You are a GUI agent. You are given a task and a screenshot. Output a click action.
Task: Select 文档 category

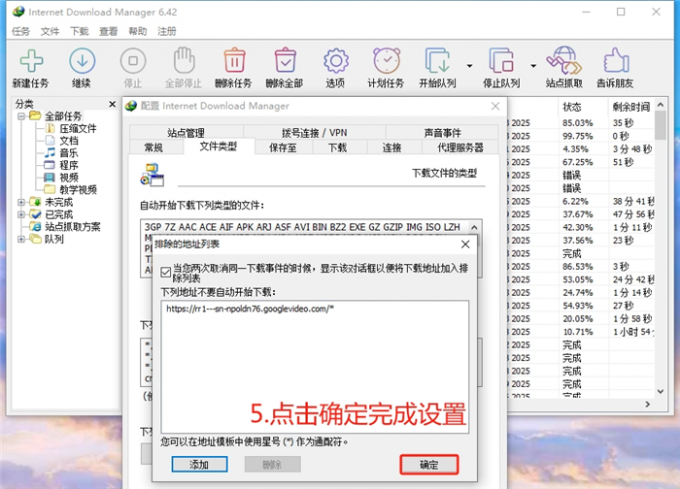(x=69, y=140)
